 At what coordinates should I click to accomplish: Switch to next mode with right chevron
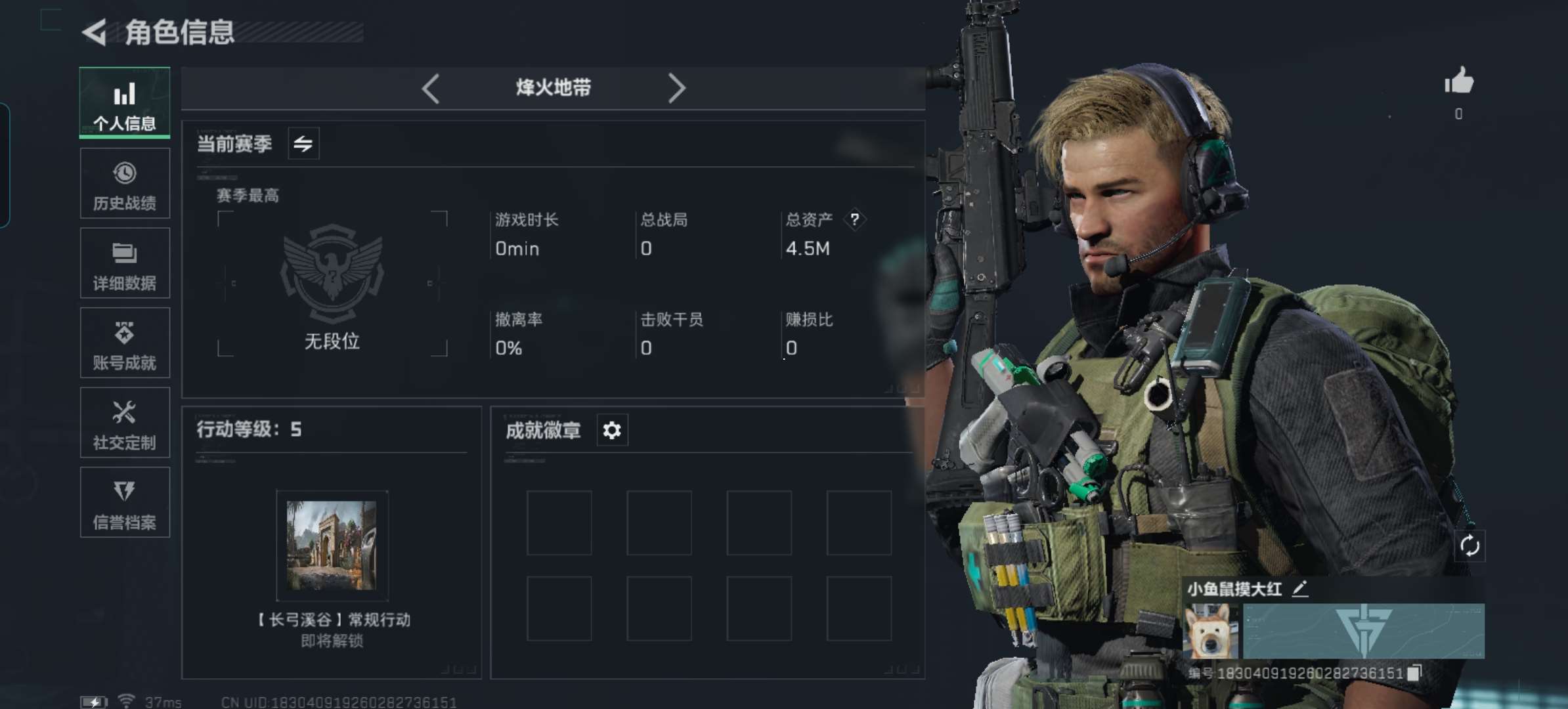click(x=676, y=88)
